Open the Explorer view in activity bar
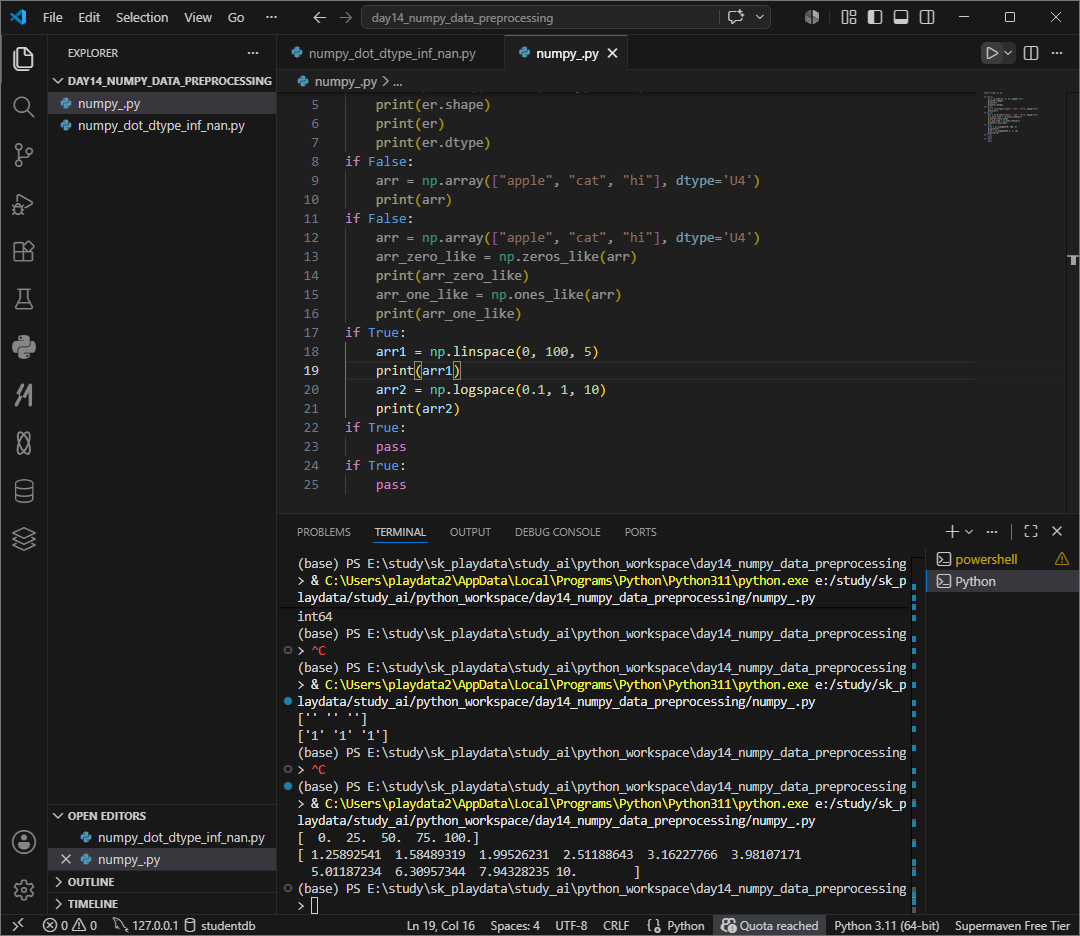The image size is (1080, 936). click(23, 59)
